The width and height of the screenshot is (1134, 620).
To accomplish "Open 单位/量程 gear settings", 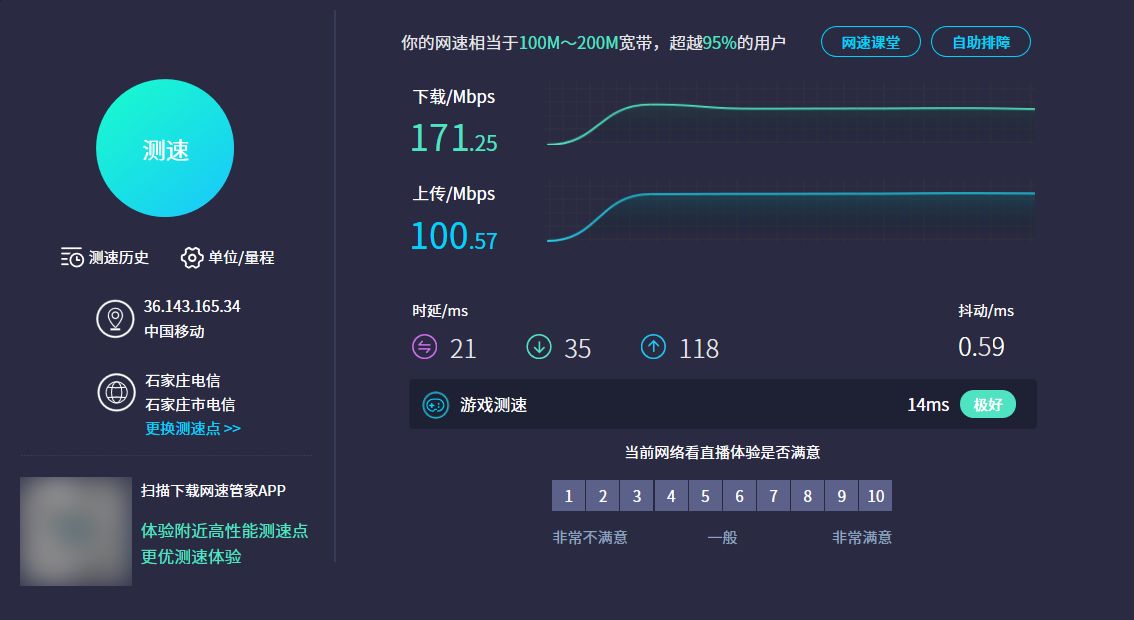I will pos(191,258).
